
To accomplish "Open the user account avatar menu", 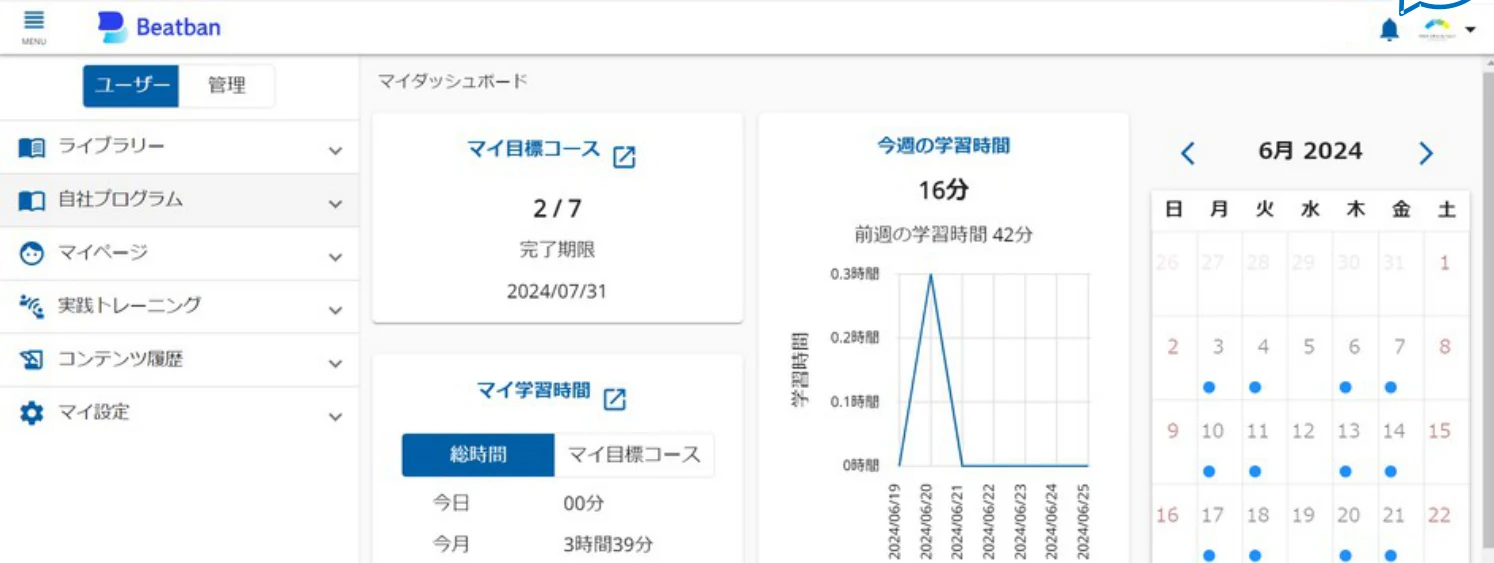I will 1448,29.
